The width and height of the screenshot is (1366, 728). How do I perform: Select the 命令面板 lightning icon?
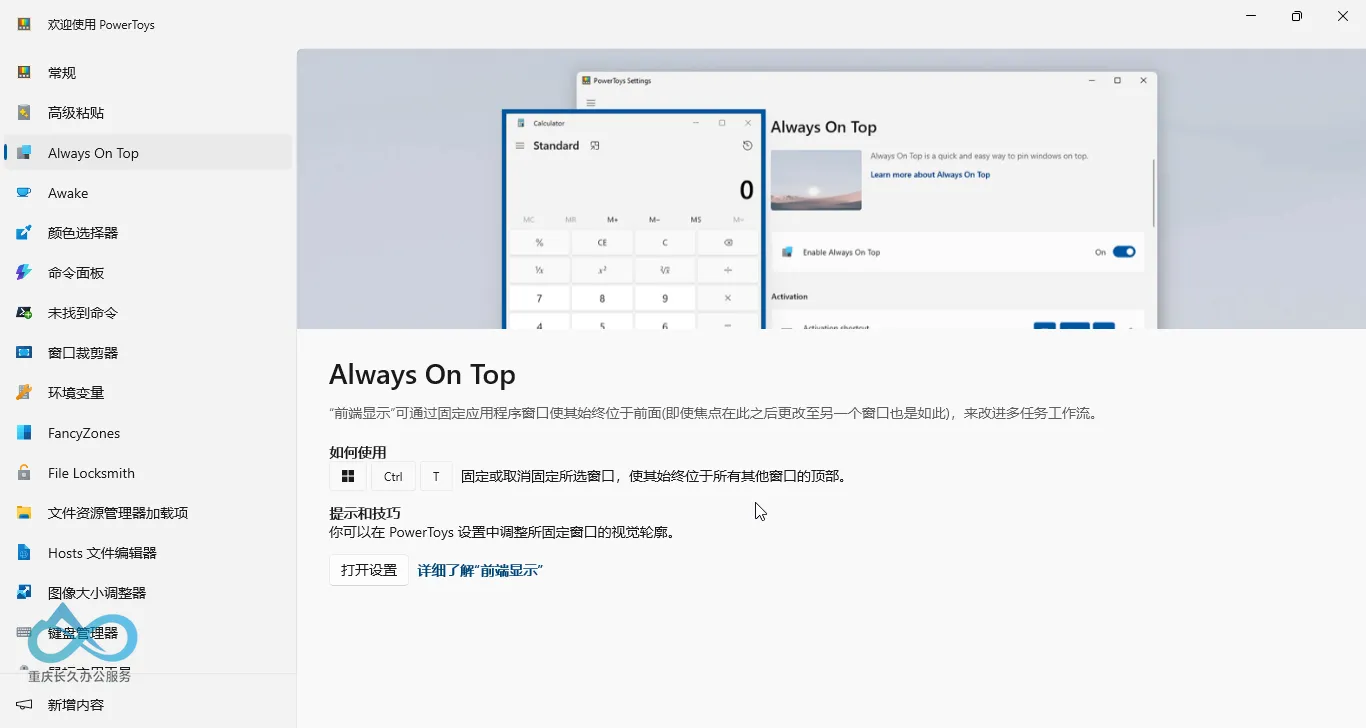pyautogui.click(x=24, y=273)
